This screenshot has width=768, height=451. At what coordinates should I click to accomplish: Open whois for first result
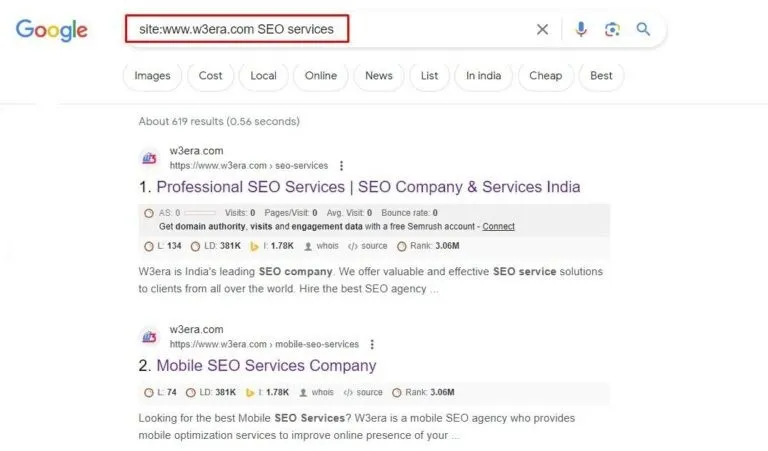[321, 246]
